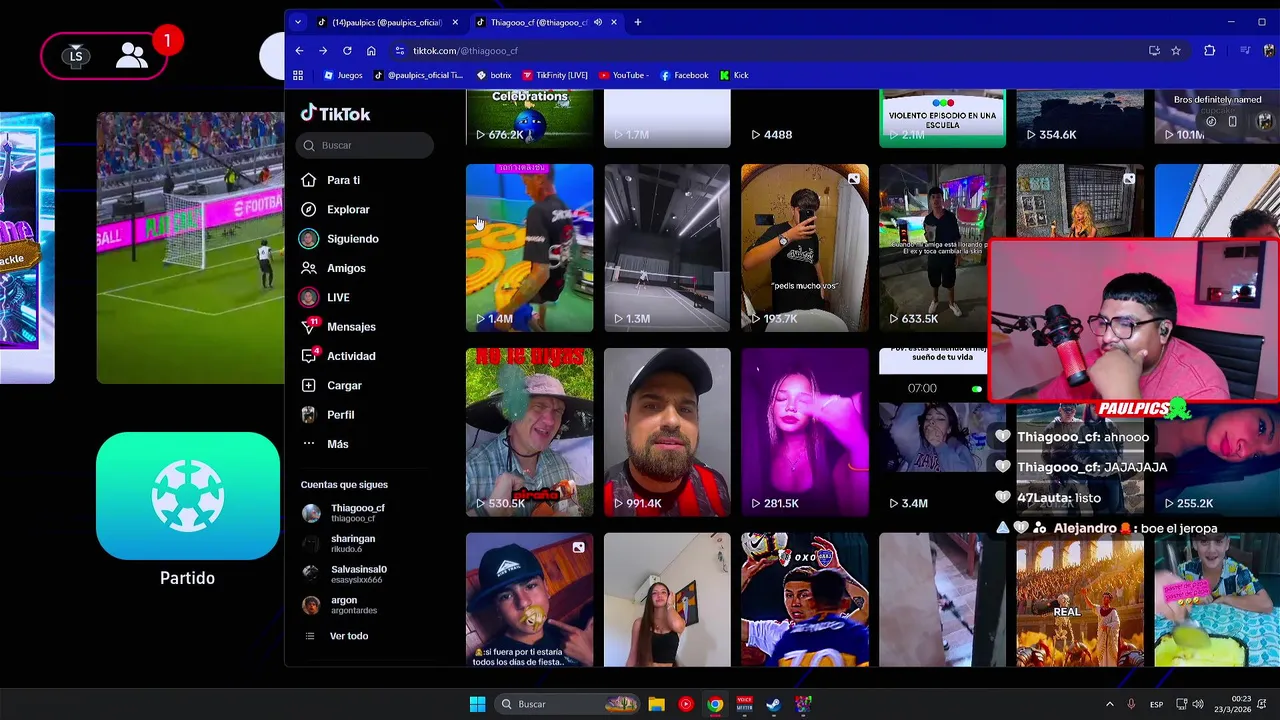Go forward in the browser
Image resolution: width=1280 pixels, height=720 pixels.
click(x=323, y=51)
